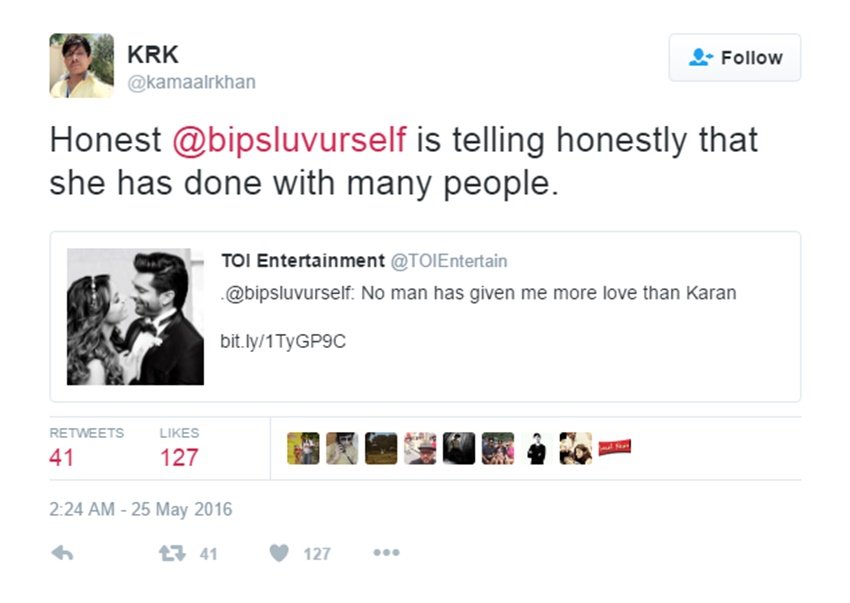Like the tweet with the heart icon

280,553
